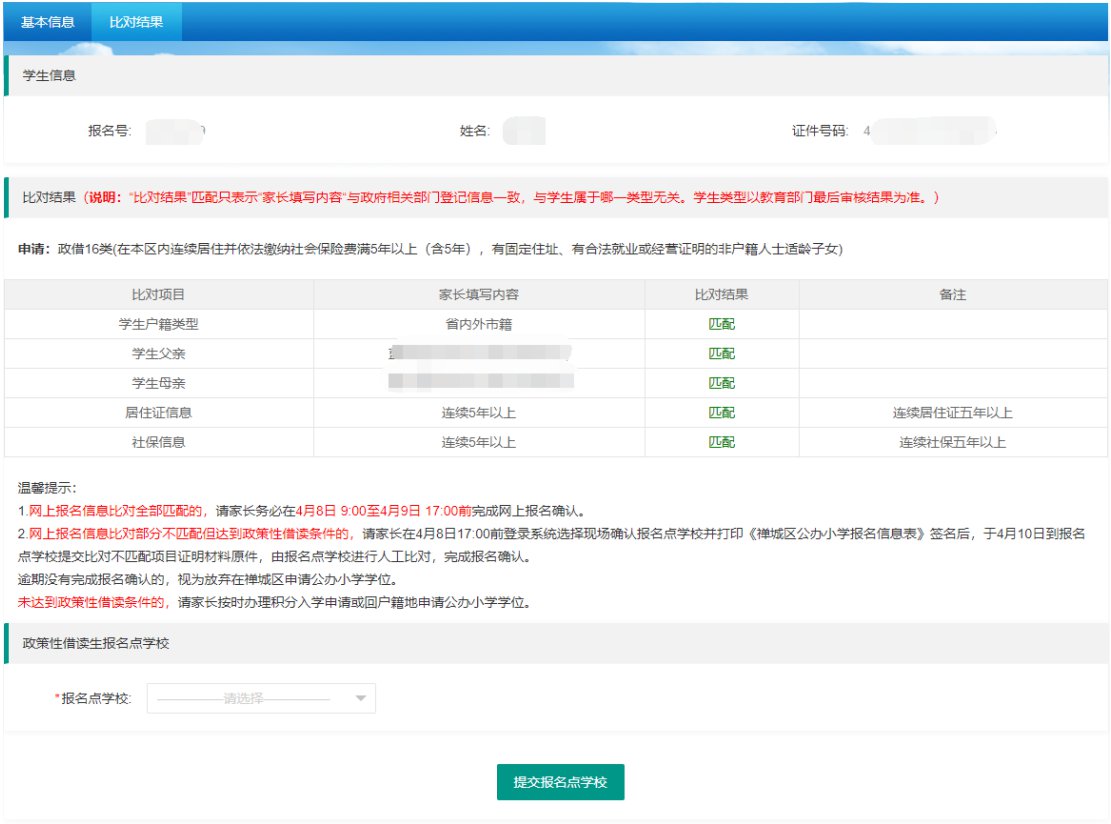
Task: Select the 居住证信息 row label
Action: tap(158, 412)
